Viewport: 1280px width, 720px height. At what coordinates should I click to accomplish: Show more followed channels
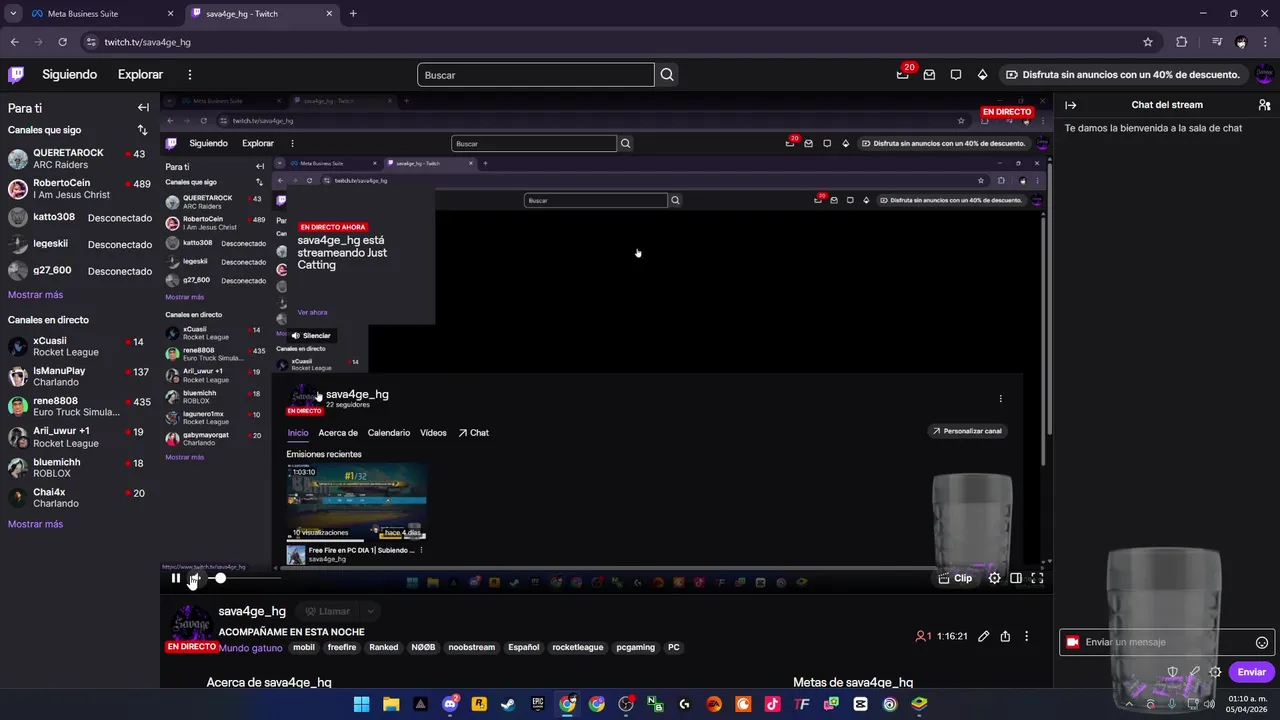click(x=35, y=295)
